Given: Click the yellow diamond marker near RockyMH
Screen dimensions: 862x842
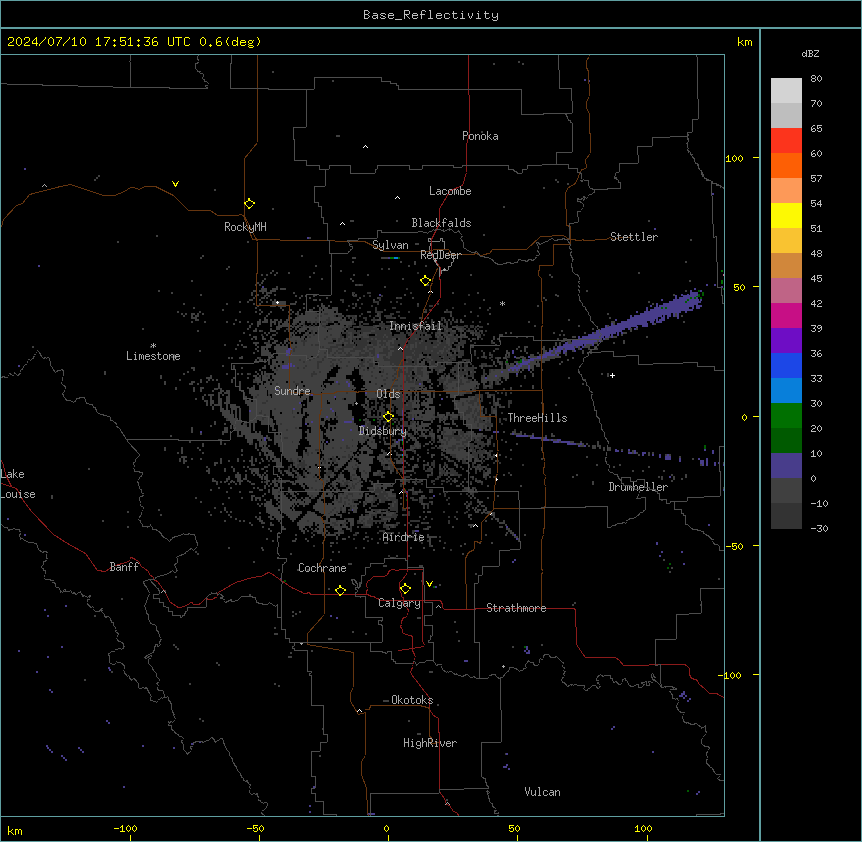Looking at the screenshot, I should coord(249,204).
